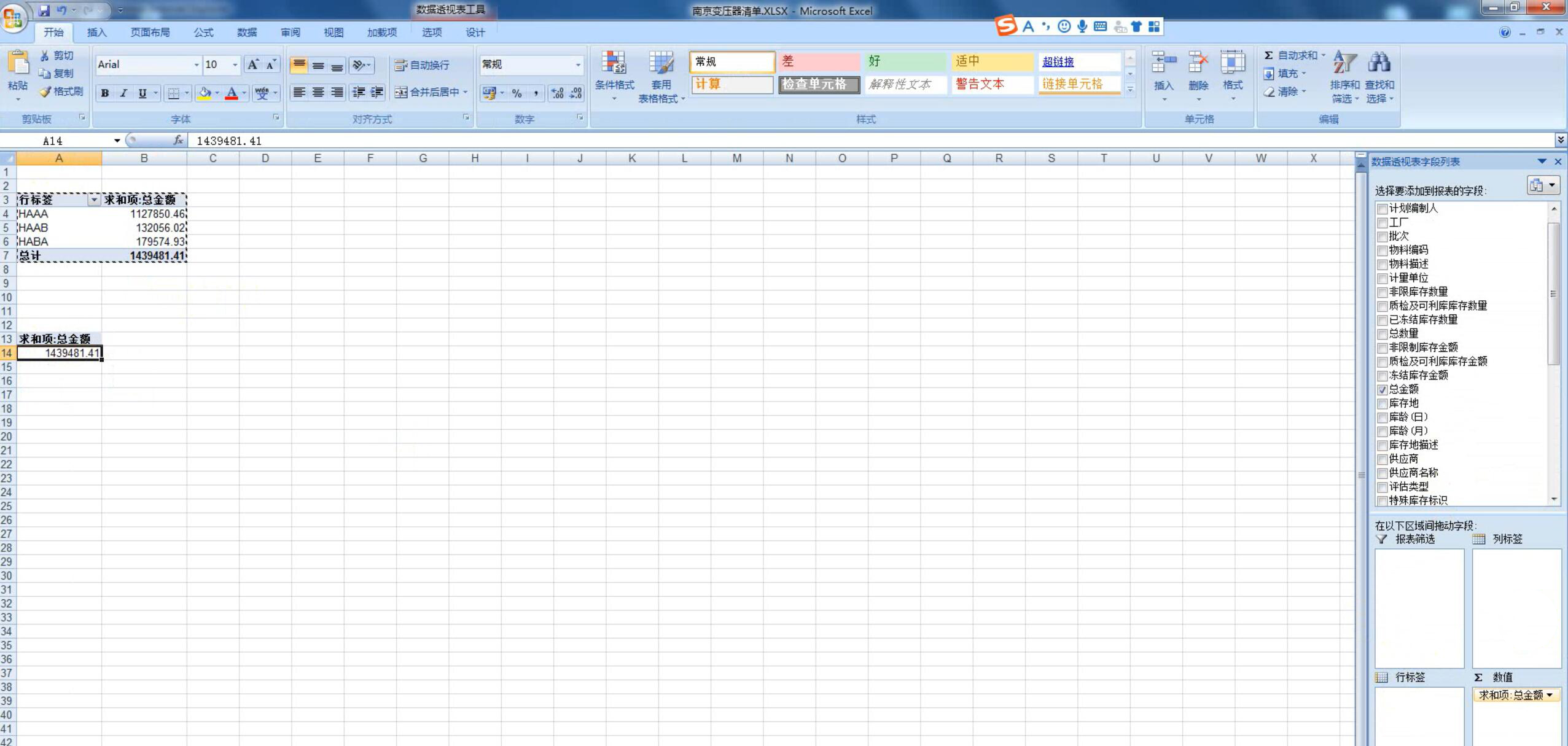Click the Insert Function fx icon
The width and height of the screenshot is (1568, 746).
click(x=178, y=141)
